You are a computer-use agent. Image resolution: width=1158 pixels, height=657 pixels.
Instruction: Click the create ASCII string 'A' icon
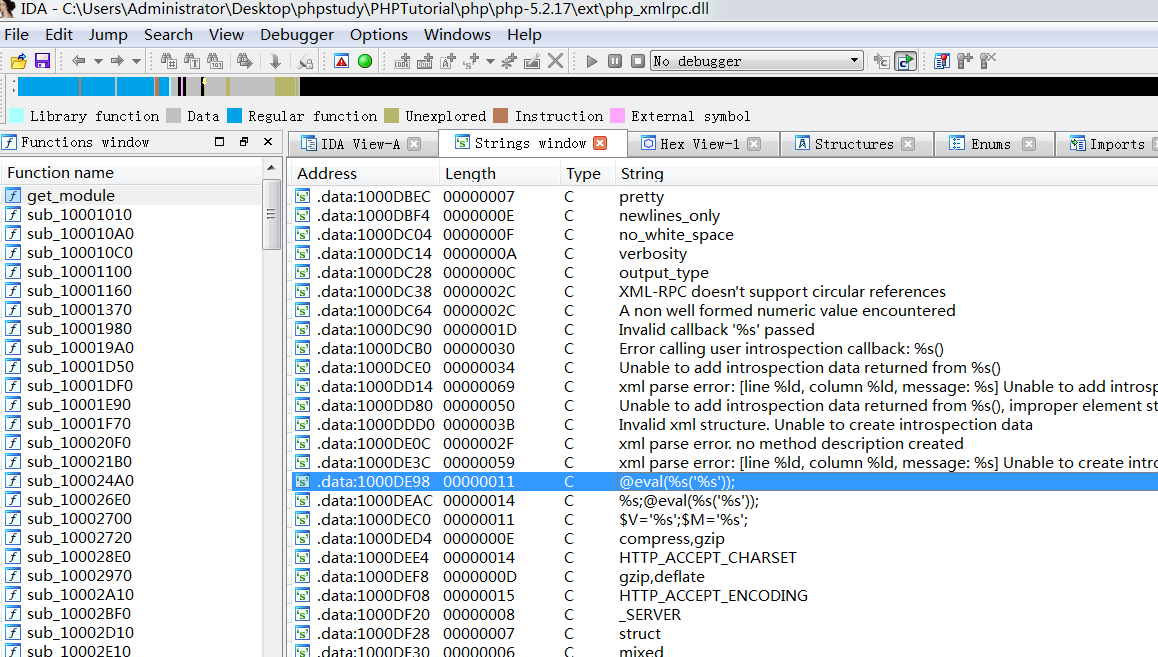coord(448,61)
